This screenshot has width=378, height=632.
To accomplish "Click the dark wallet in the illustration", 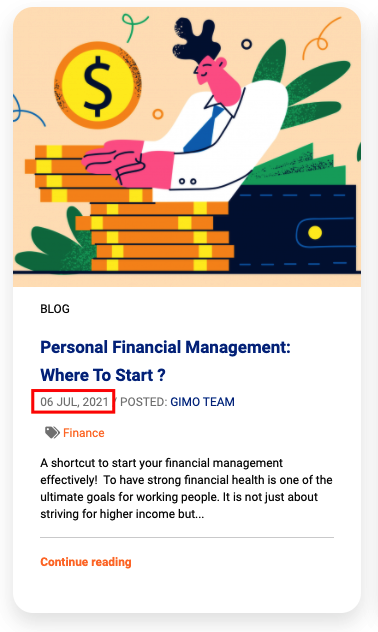I will 292,229.
